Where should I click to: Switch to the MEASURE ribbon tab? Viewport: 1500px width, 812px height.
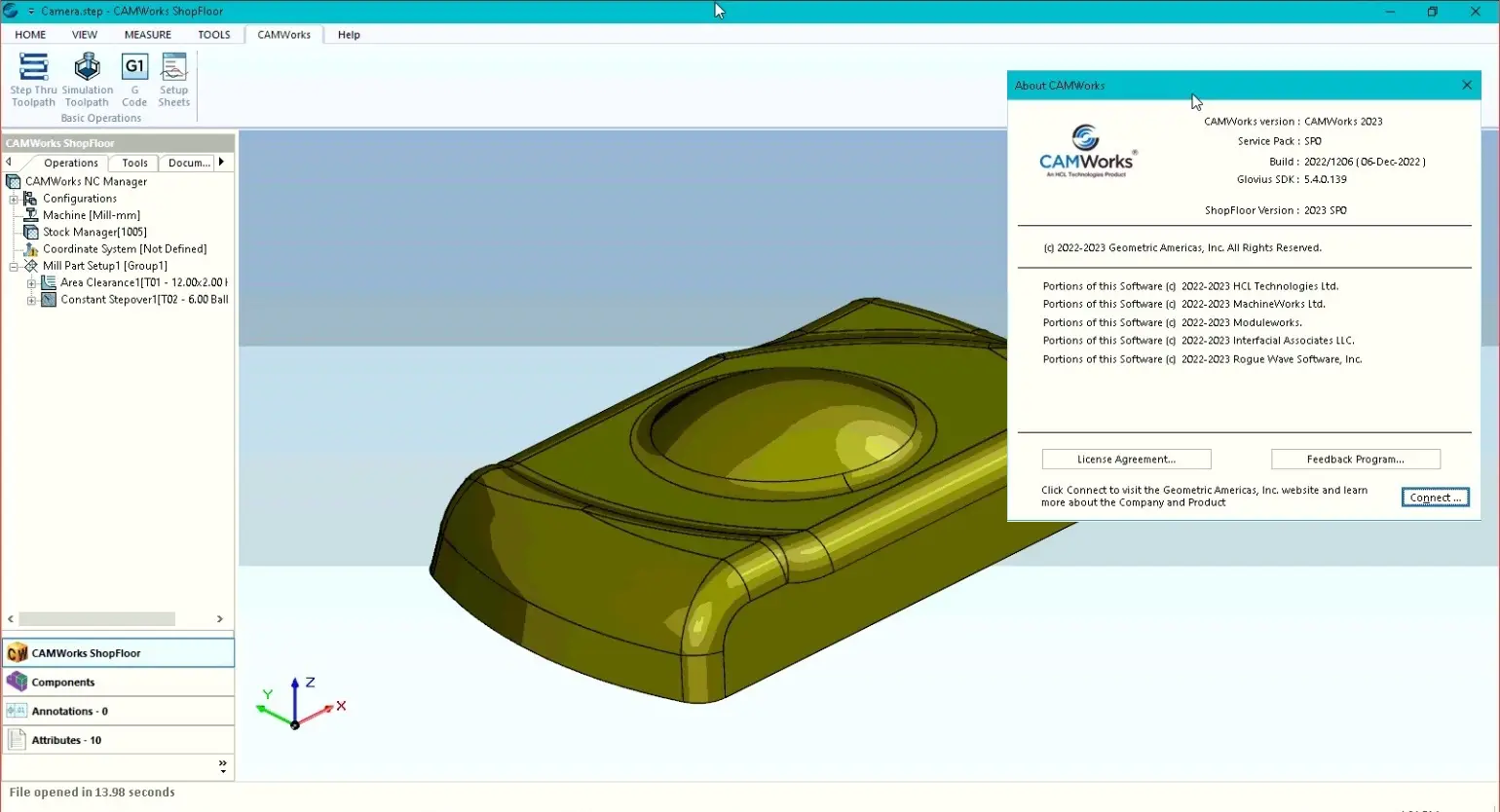(148, 34)
